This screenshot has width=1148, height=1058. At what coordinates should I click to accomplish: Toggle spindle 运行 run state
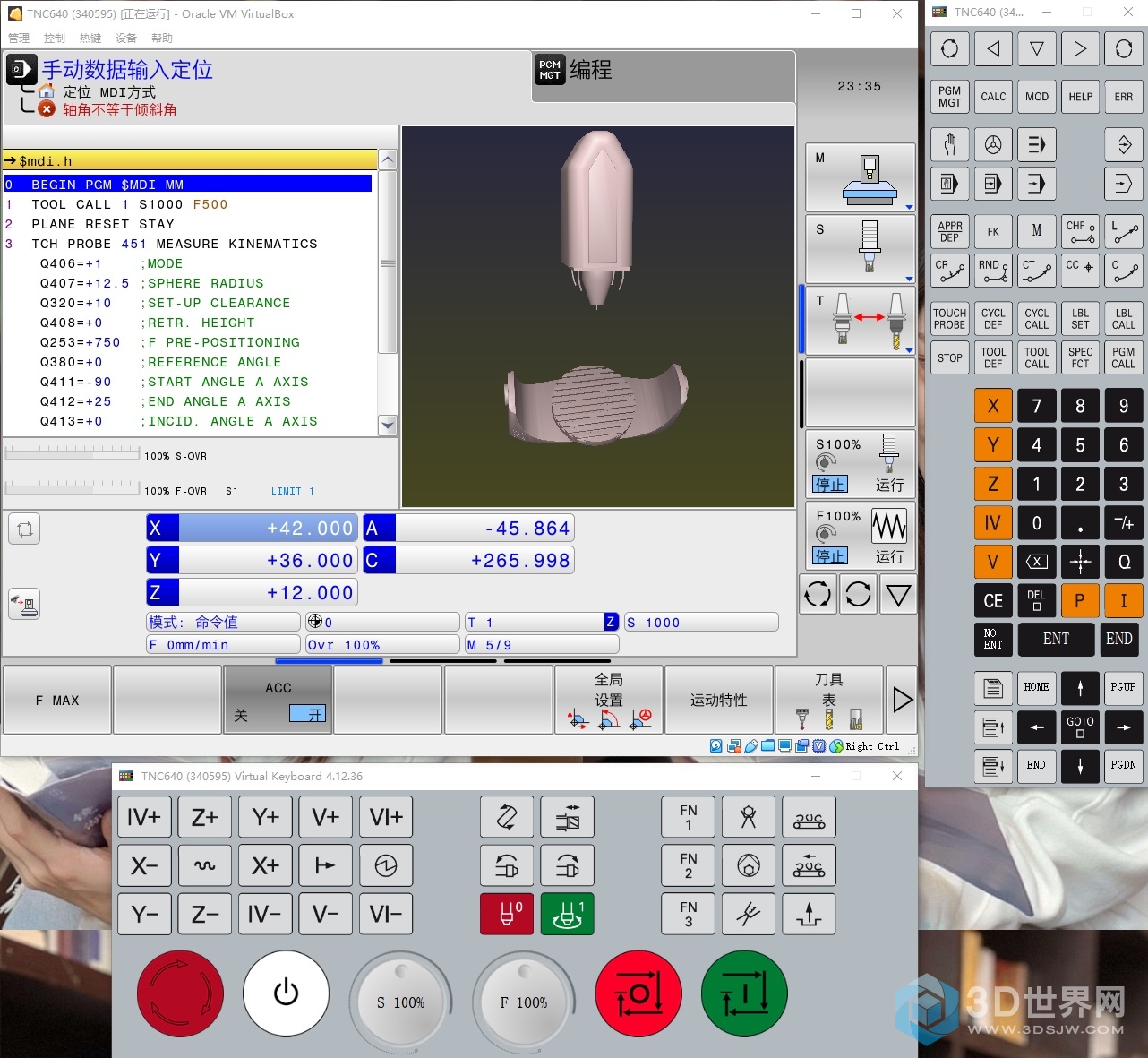click(889, 485)
